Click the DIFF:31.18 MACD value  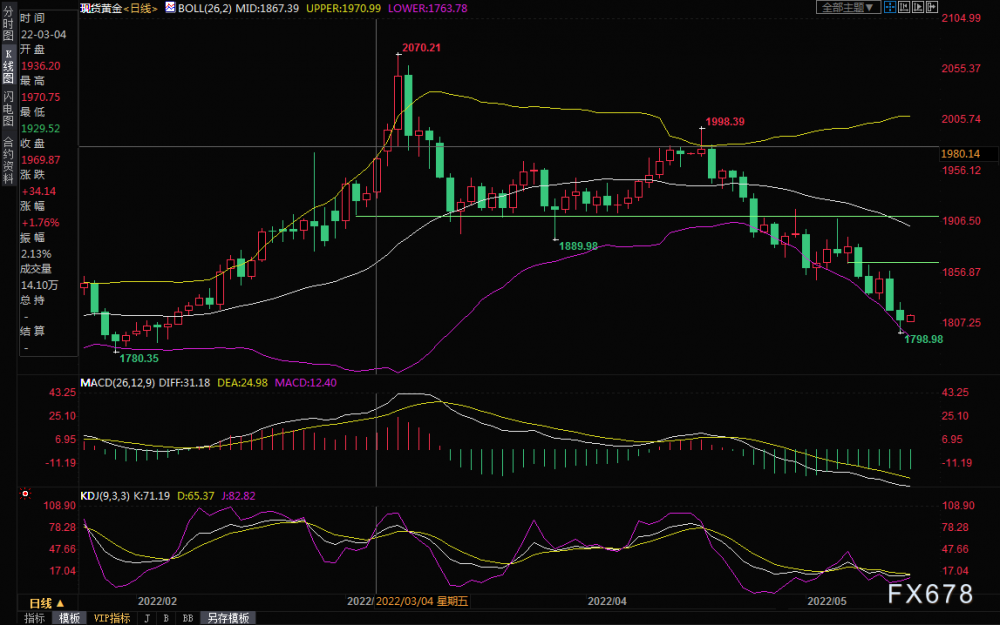click(184, 383)
